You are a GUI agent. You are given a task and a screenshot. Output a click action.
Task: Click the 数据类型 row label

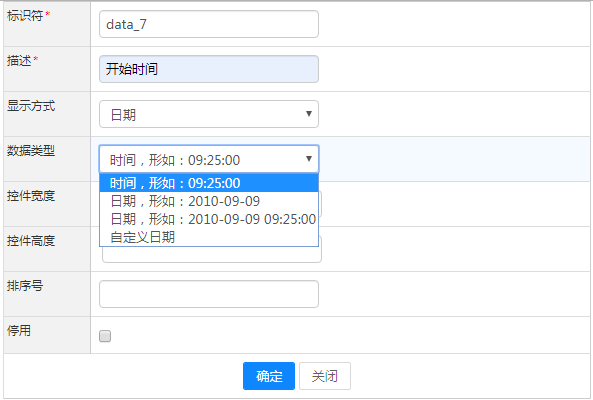31,150
